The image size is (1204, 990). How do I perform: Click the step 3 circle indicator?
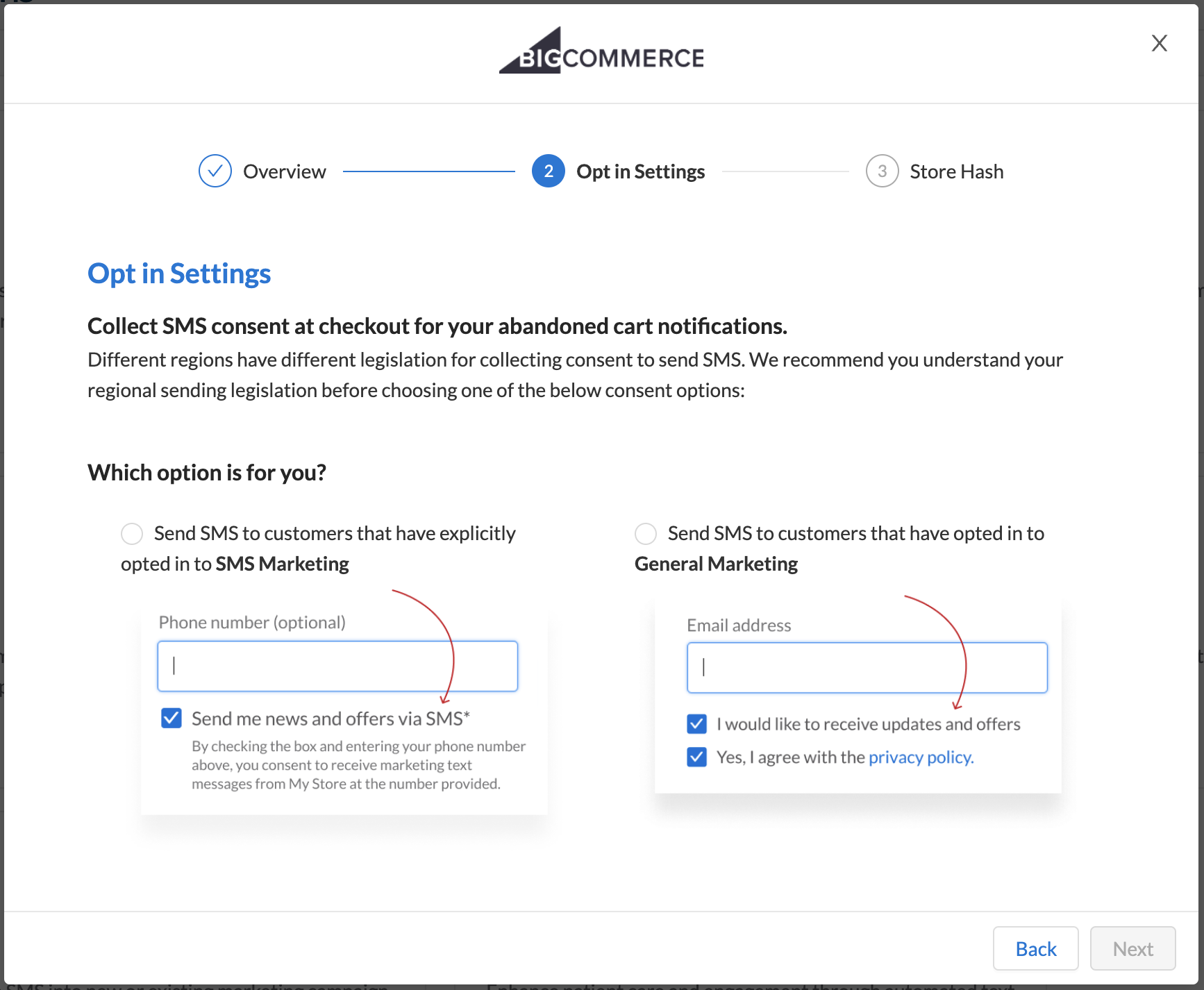[882, 171]
